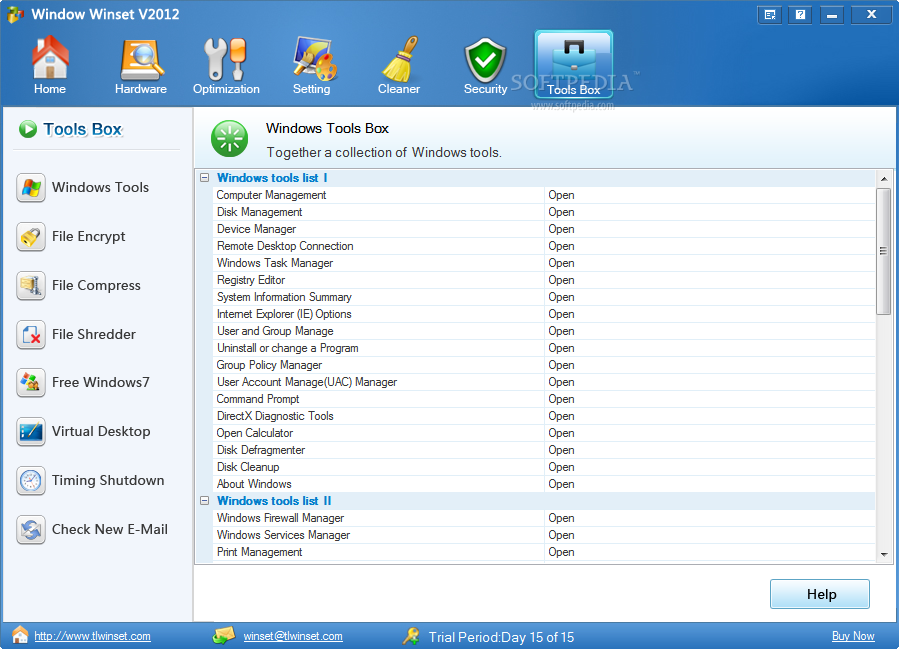
Task: Select the Check New E-Mail sidebar label
Action: tap(110, 529)
